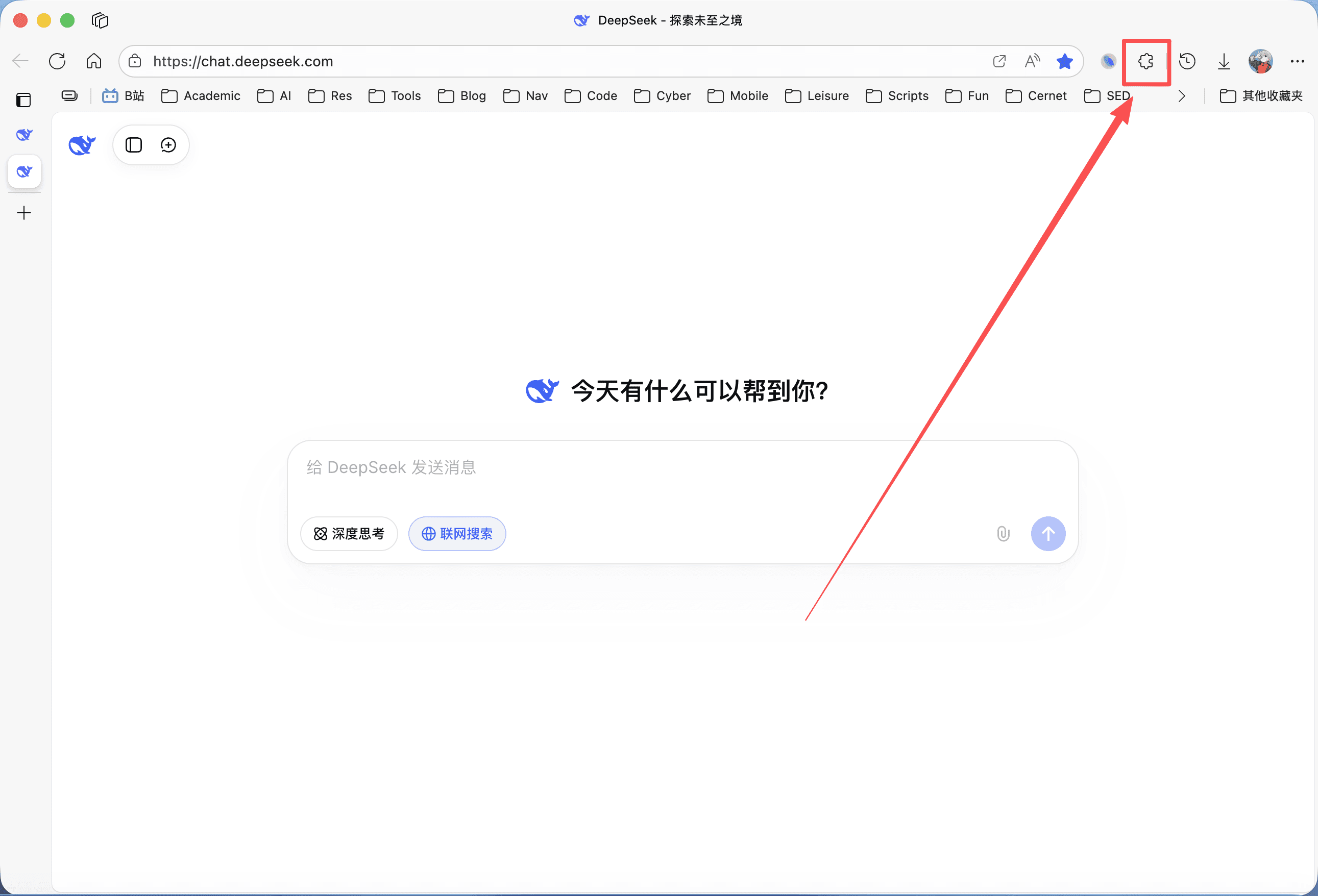Select the active DeepSeek vertical tab

coord(24,172)
